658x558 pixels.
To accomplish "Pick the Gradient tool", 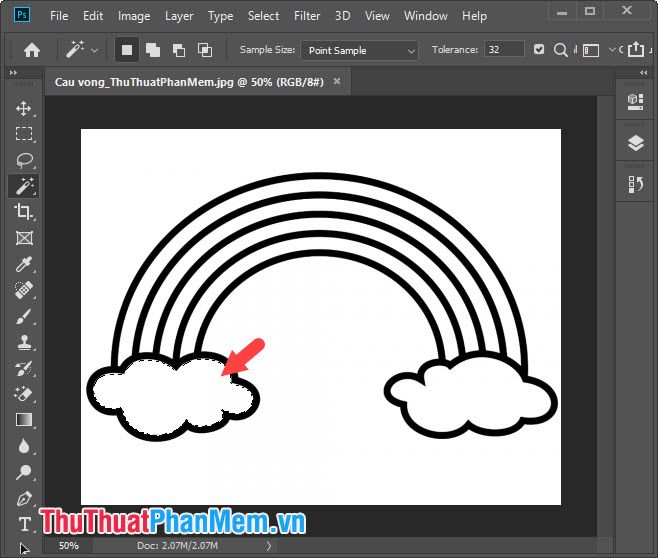I will (x=24, y=420).
